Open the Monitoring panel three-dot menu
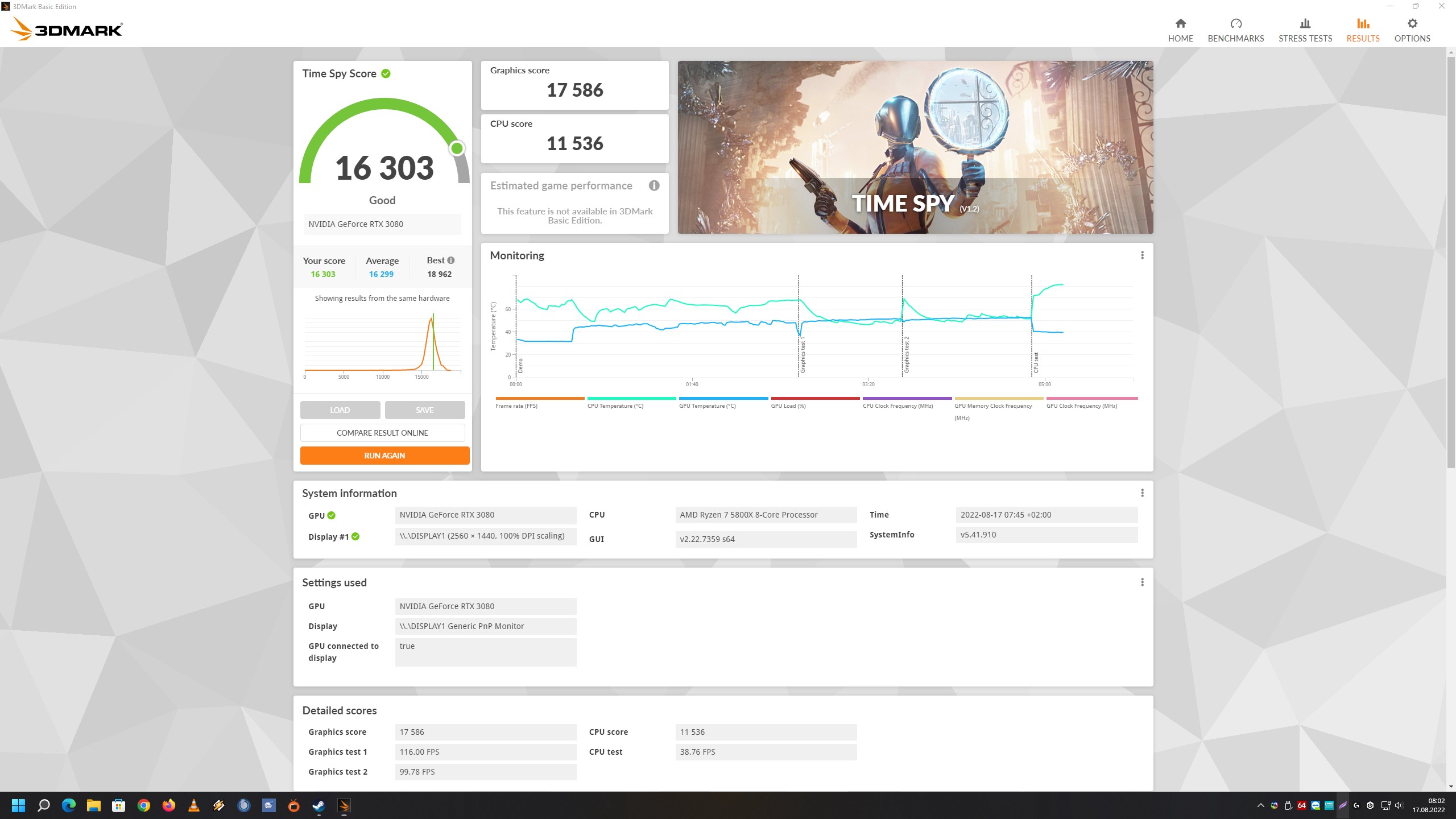This screenshot has height=819, width=1456. point(1142,255)
